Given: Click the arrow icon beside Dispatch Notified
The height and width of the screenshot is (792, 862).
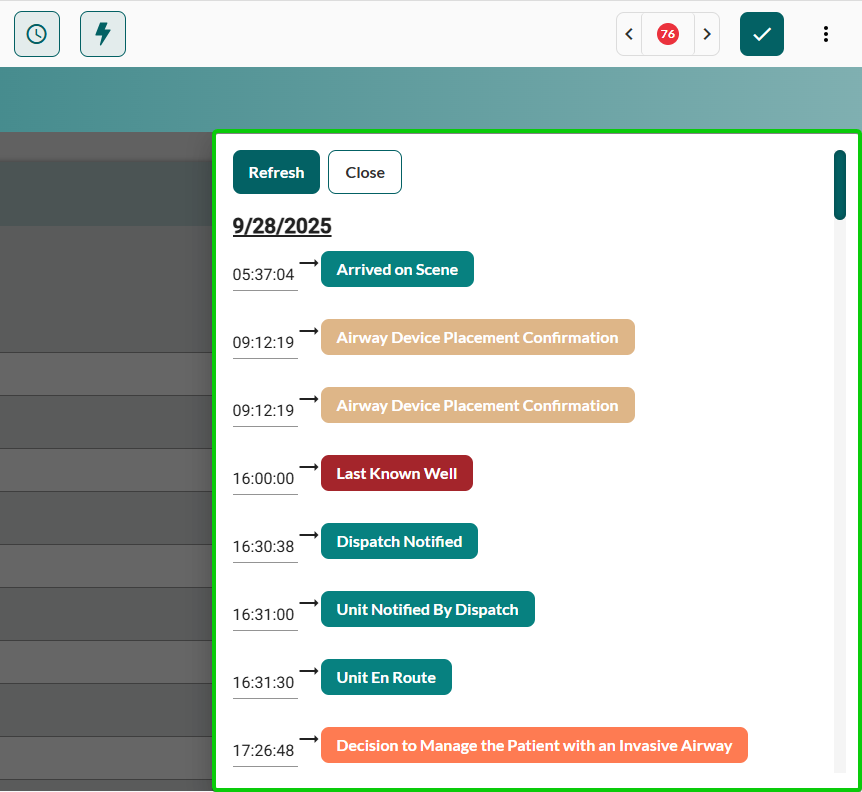Looking at the screenshot, I should [x=308, y=532].
